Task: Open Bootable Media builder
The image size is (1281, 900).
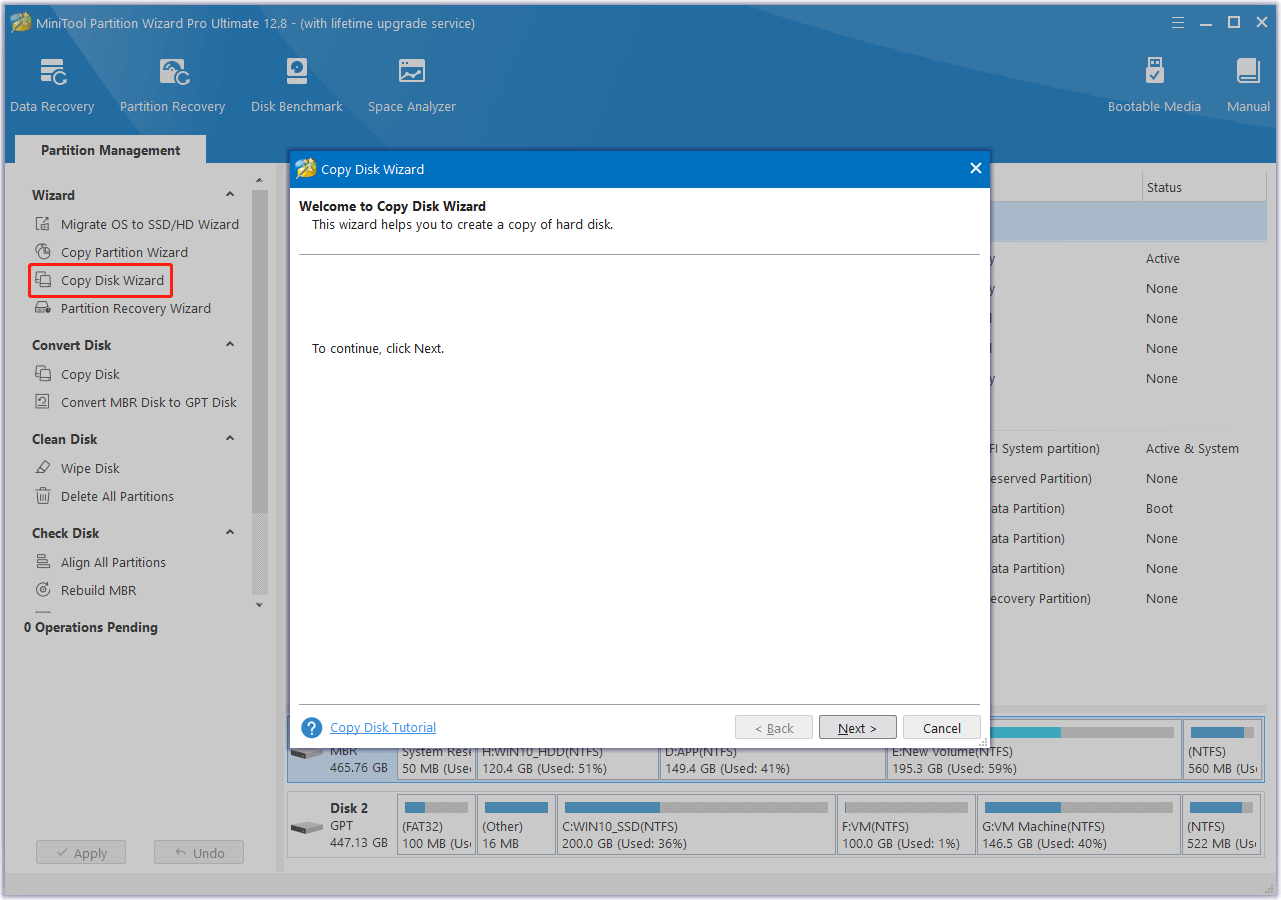Action: pyautogui.click(x=1154, y=85)
